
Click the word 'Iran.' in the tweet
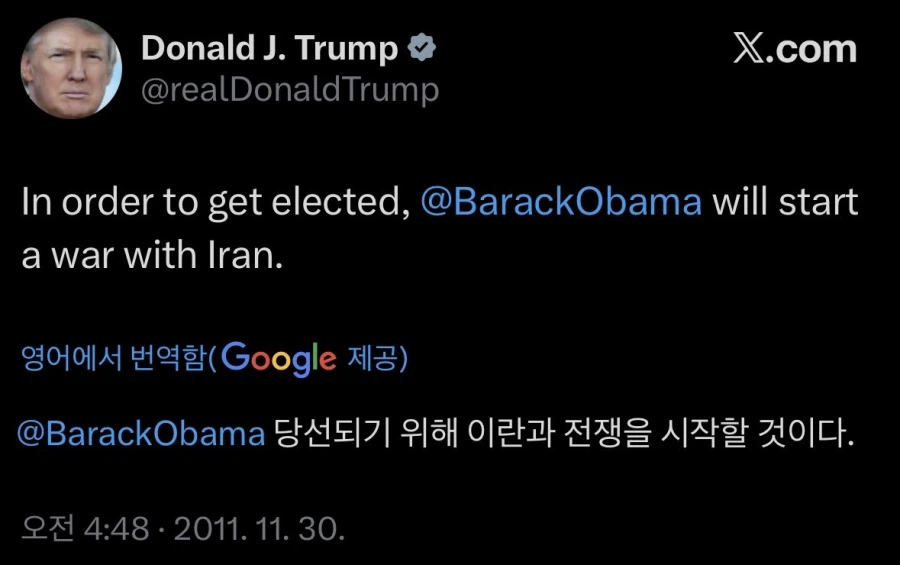tap(245, 254)
